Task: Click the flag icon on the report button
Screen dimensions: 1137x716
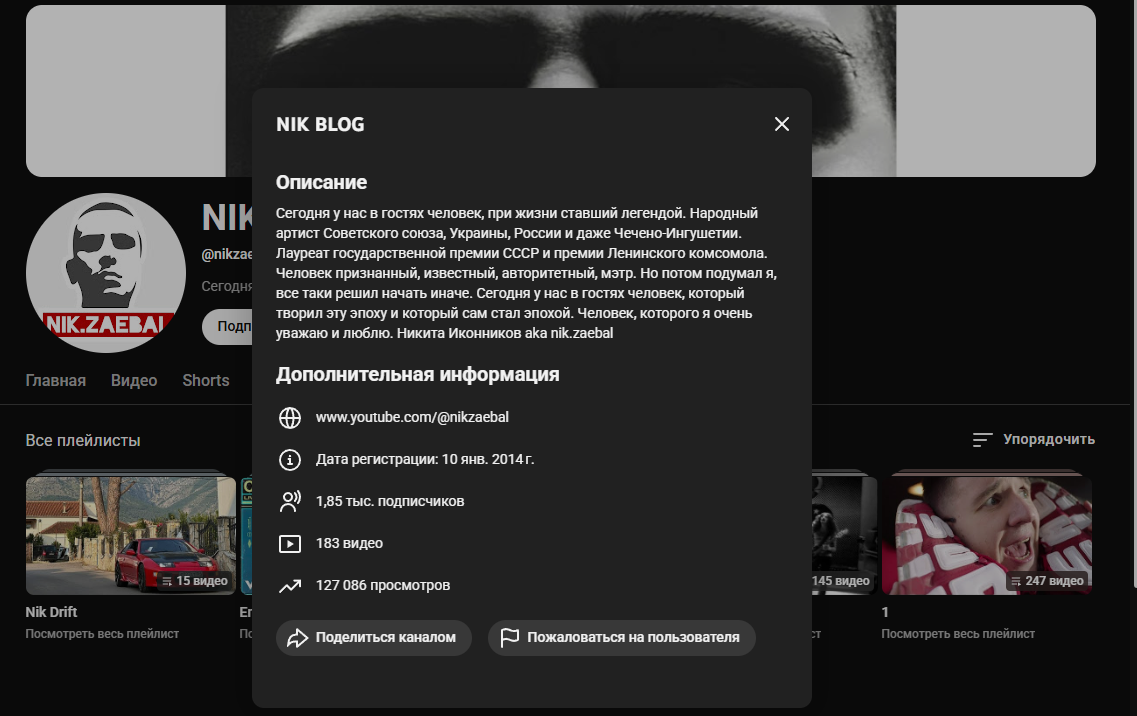Action: click(x=508, y=637)
